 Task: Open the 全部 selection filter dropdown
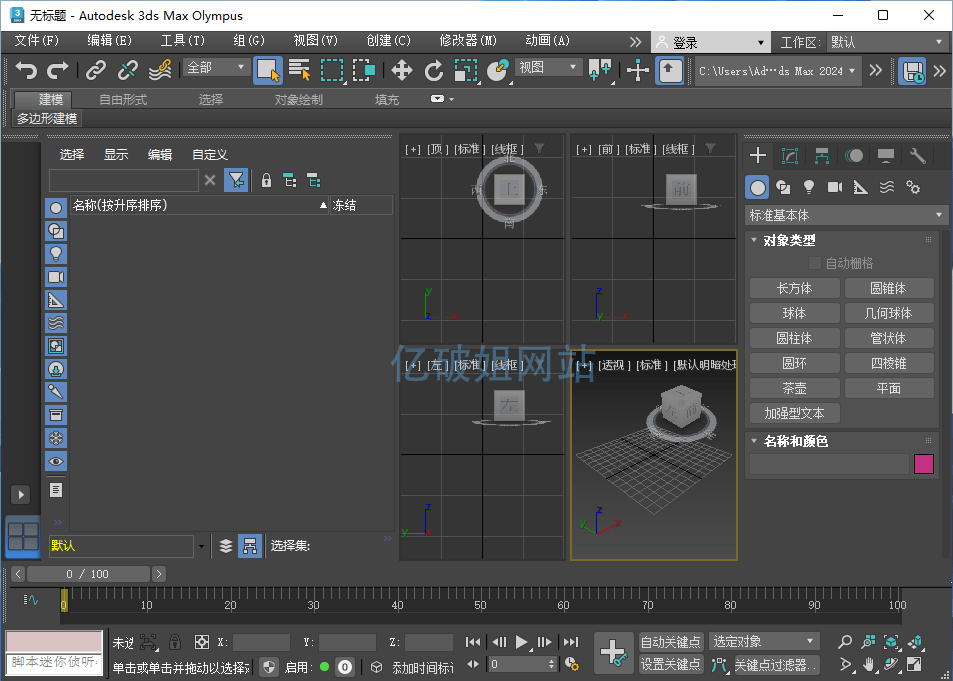[212, 69]
